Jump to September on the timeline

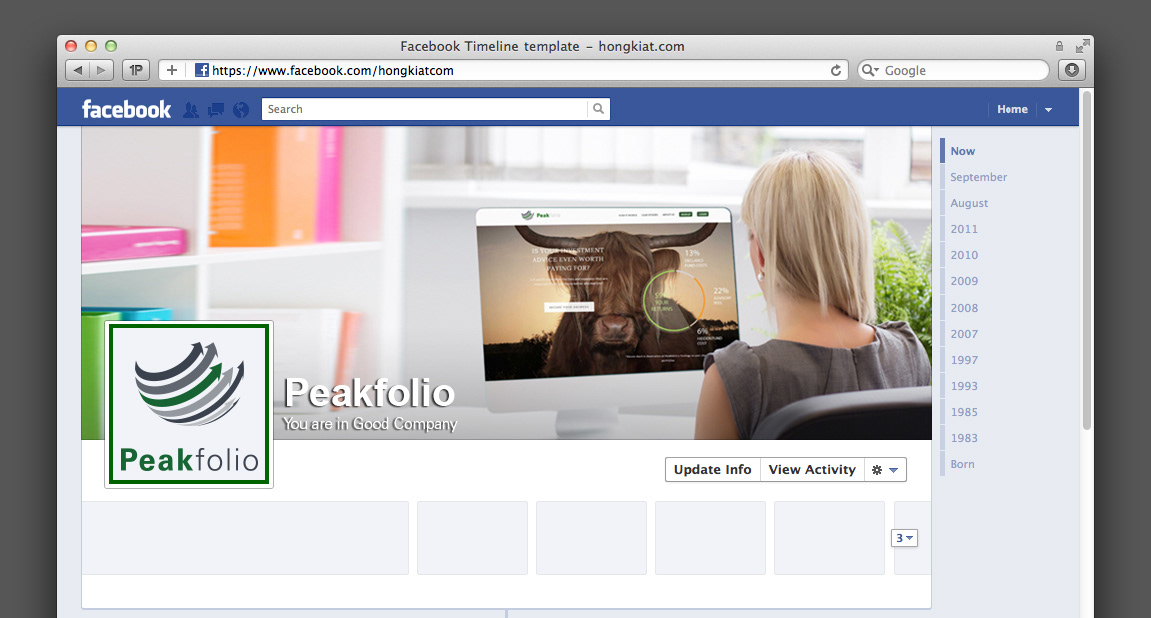pyautogui.click(x=978, y=177)
